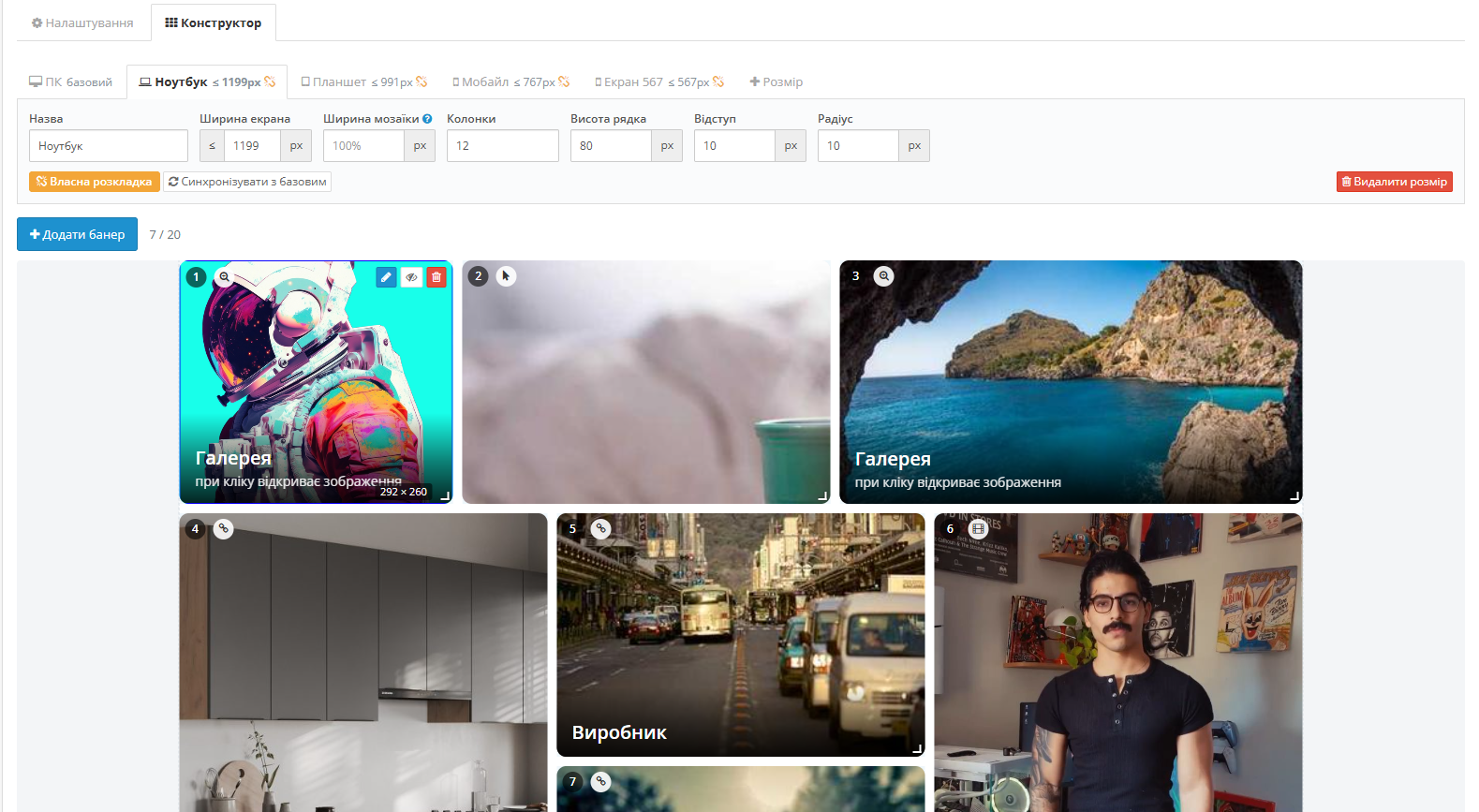This screenshot has height=812, width=1479.
Task: Click the link chain icon on banner 5
Action: pyautogui.click(x=600, y=529)
